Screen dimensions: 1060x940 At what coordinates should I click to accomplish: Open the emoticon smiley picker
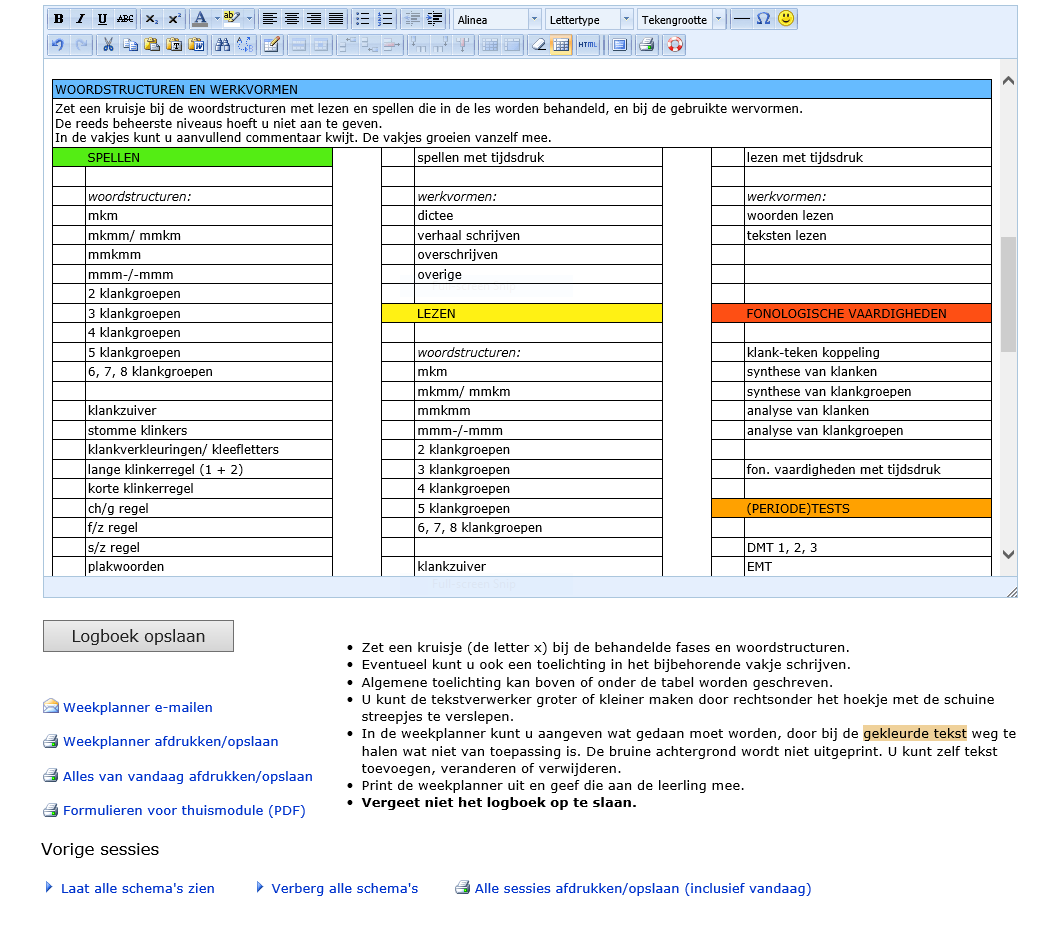tap(787, 19)
